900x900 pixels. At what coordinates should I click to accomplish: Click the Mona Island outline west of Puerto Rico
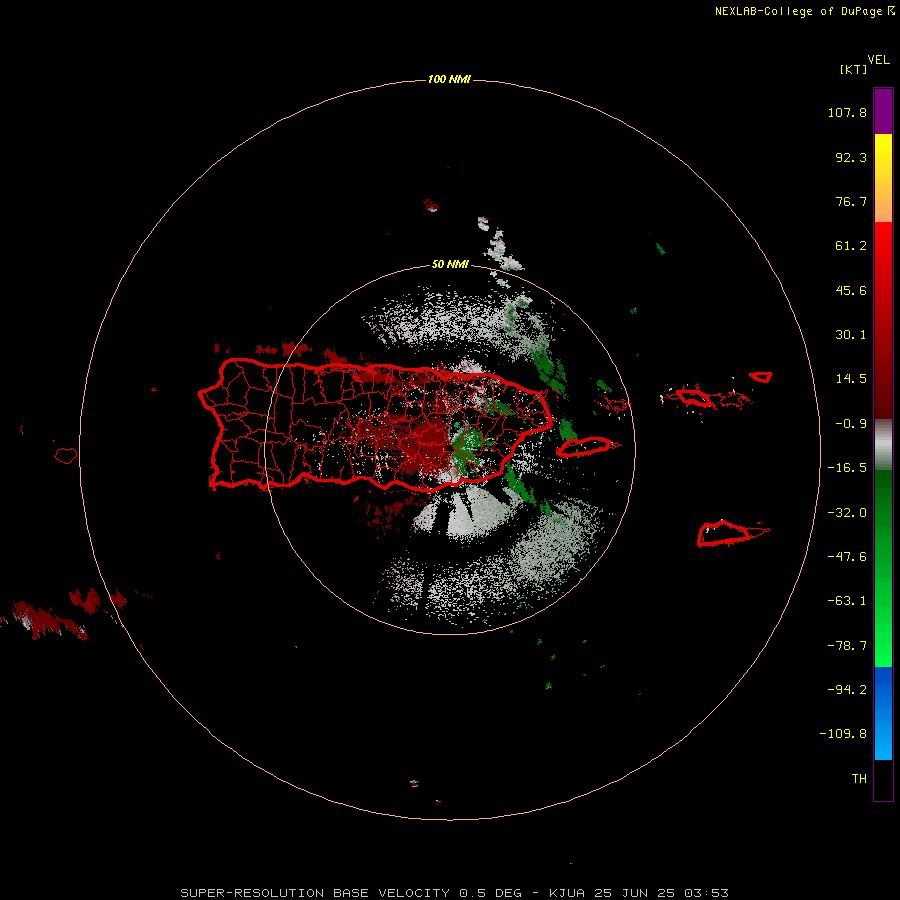pyautogui.click(x=66, y=456)
